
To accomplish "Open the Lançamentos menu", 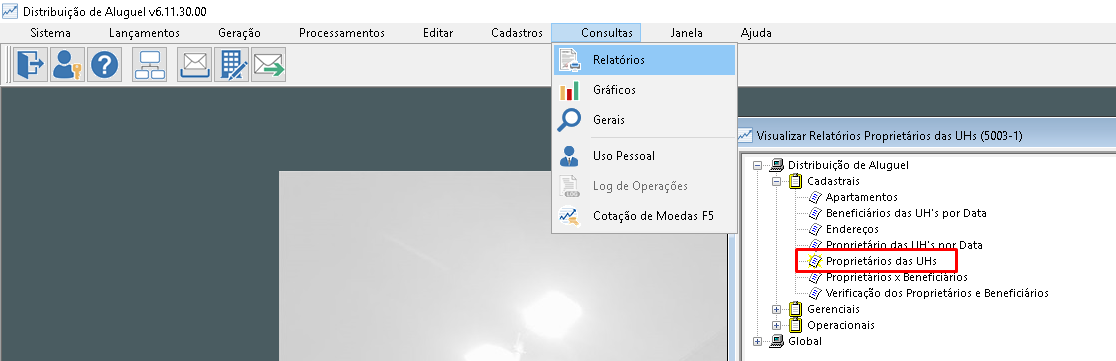I will coord(144,33).
